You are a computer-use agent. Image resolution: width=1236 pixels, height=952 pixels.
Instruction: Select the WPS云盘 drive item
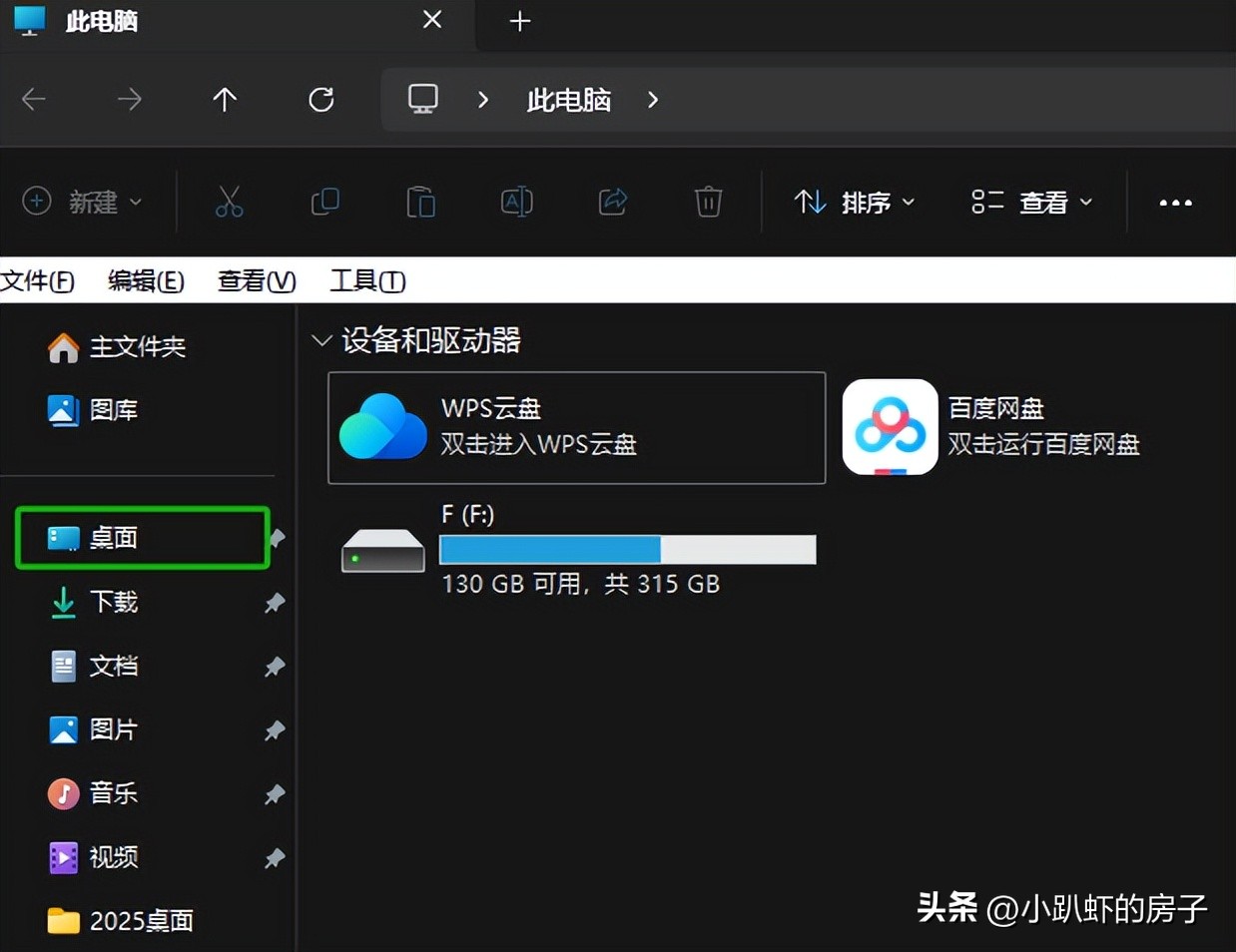(x=576, y=428)
